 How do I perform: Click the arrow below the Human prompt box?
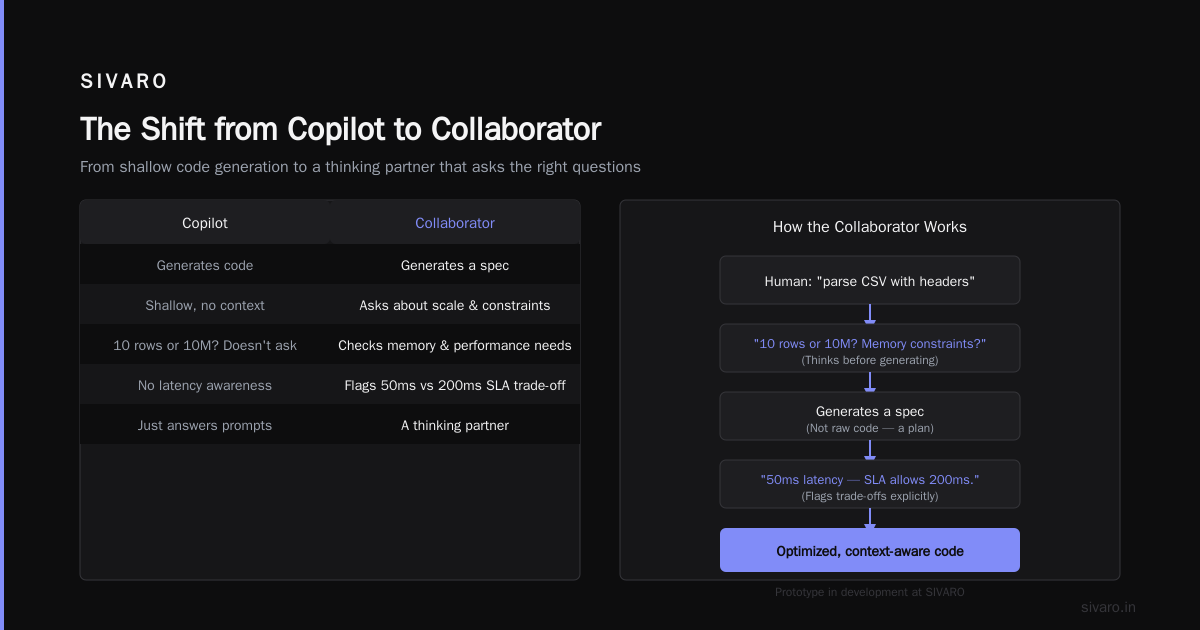(870, 314)
